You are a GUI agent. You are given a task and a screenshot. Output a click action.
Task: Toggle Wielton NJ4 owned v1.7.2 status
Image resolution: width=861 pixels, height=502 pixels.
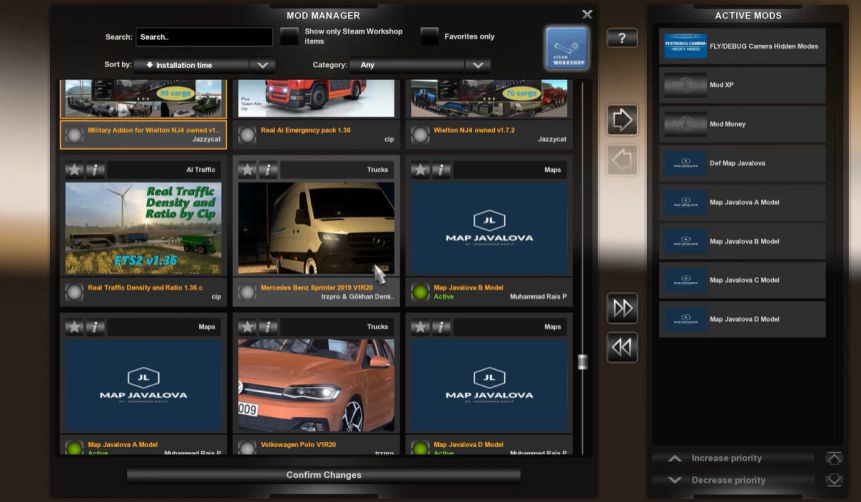tap(420, 135)
